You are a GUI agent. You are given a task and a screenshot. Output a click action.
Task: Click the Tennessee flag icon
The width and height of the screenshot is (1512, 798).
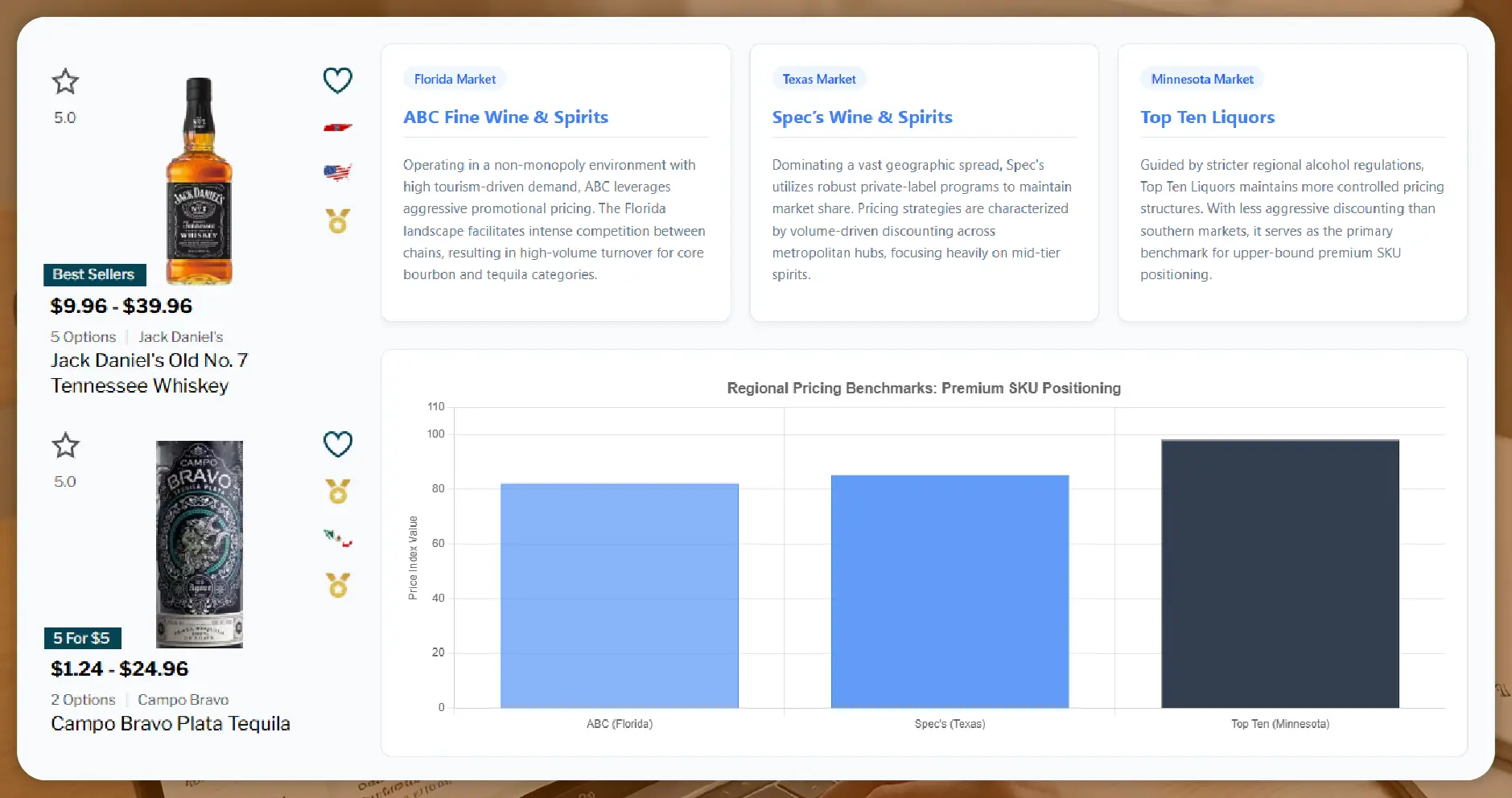[337, 126]
